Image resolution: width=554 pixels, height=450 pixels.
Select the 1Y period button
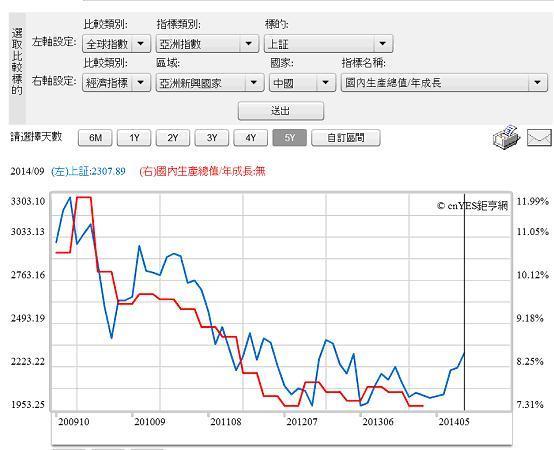pos(134,137)
